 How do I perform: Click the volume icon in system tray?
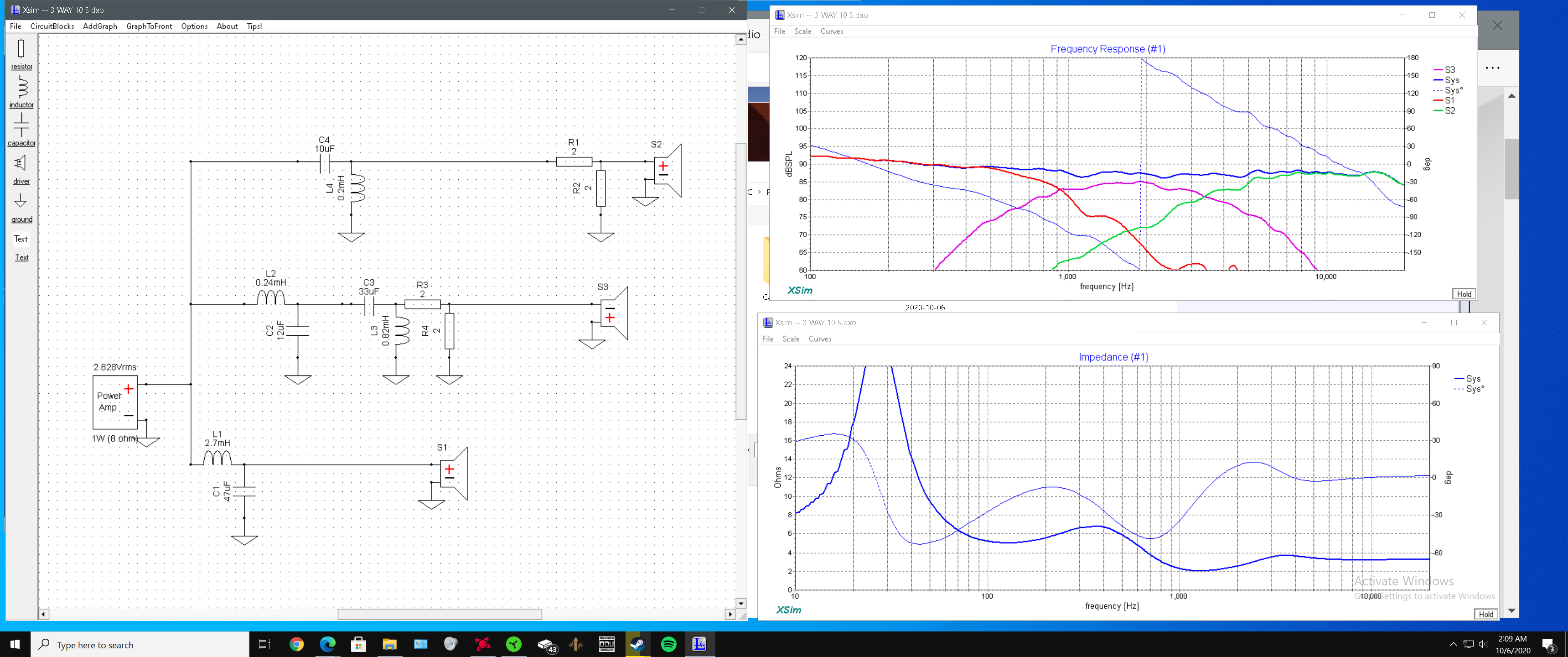pos(1483,644)
